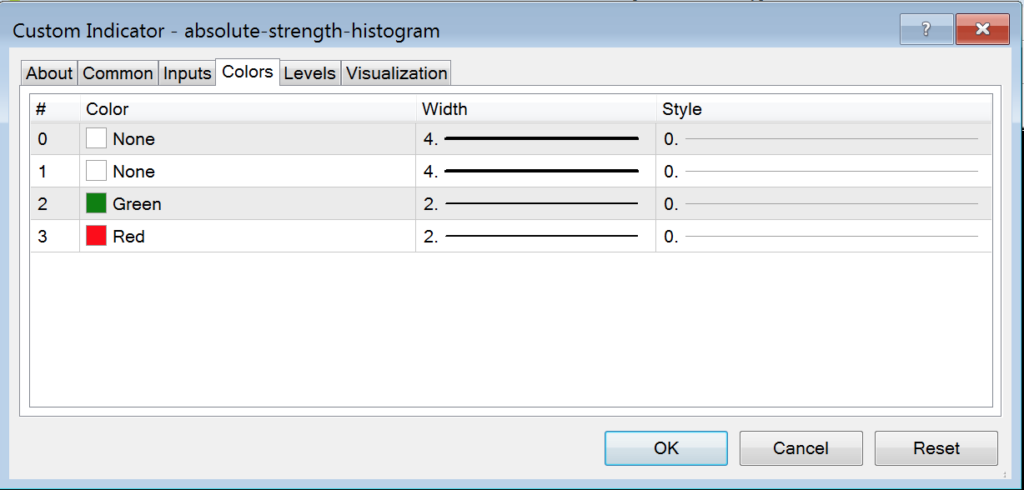Viewport: 1024px width, 490px height.
Task: Open the style selector for row 1
Action: point(822,172)
